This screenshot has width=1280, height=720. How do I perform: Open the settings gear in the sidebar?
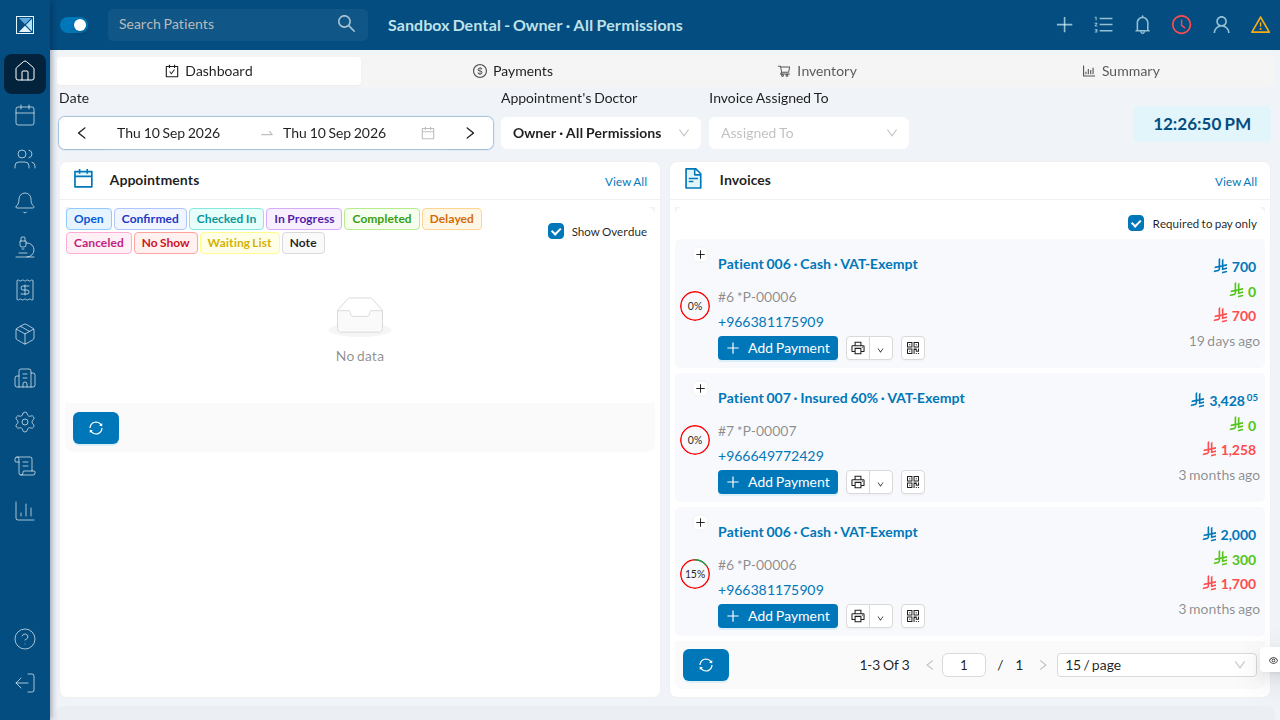coord(25,422)
